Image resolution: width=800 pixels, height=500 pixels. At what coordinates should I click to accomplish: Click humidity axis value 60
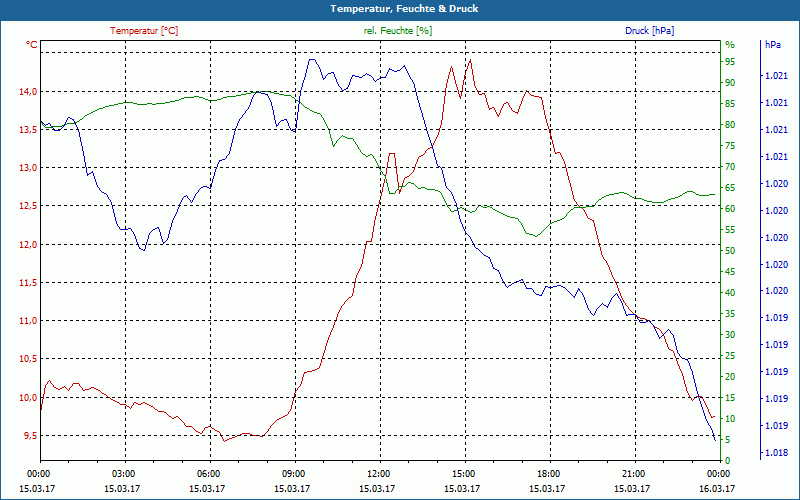730,209
